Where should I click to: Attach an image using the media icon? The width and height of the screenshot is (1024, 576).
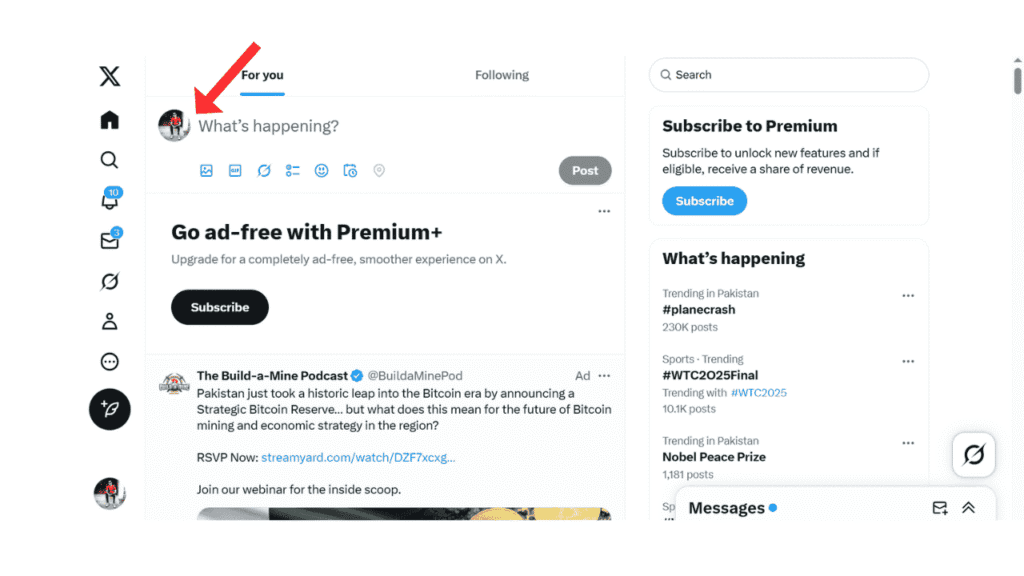pos(206,171)
